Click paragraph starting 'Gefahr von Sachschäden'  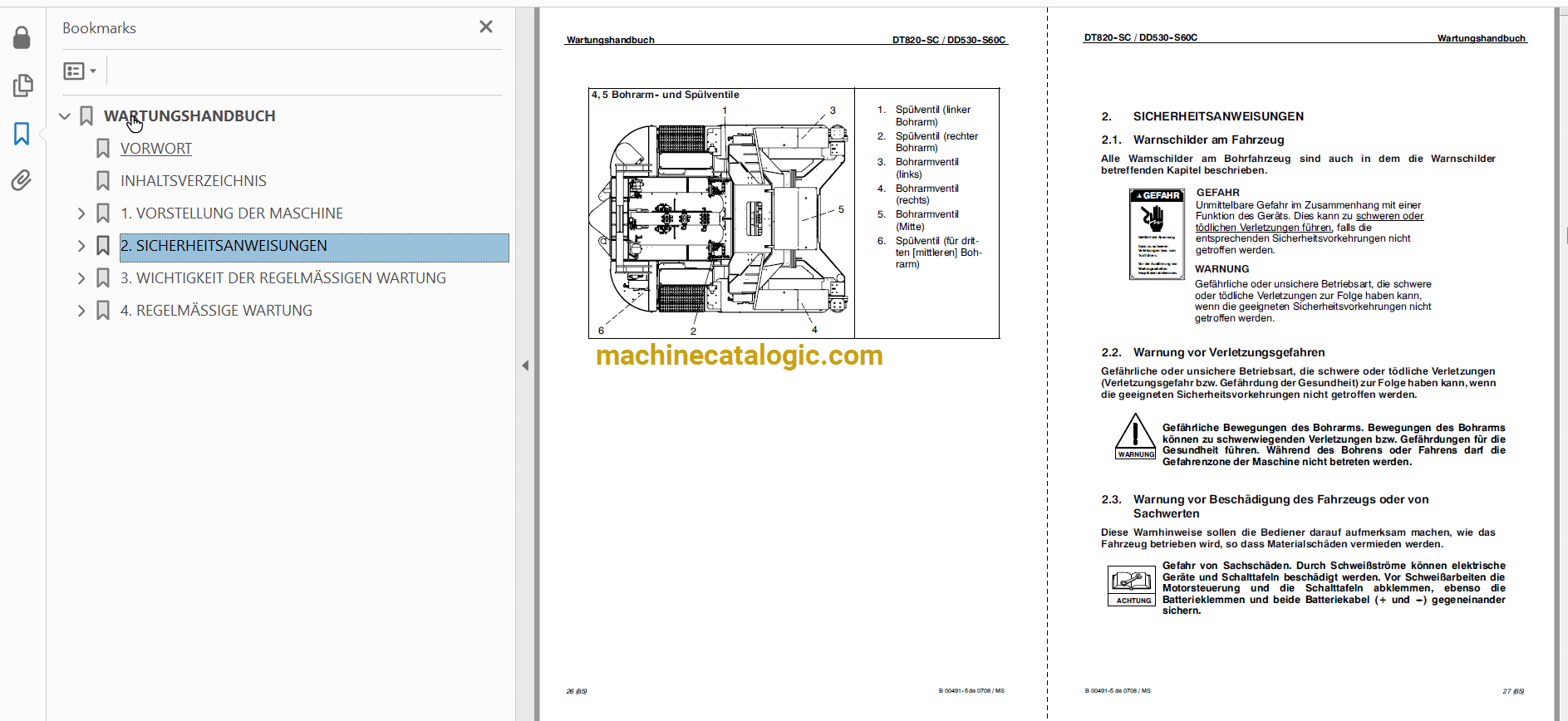tap(1334, 588)
